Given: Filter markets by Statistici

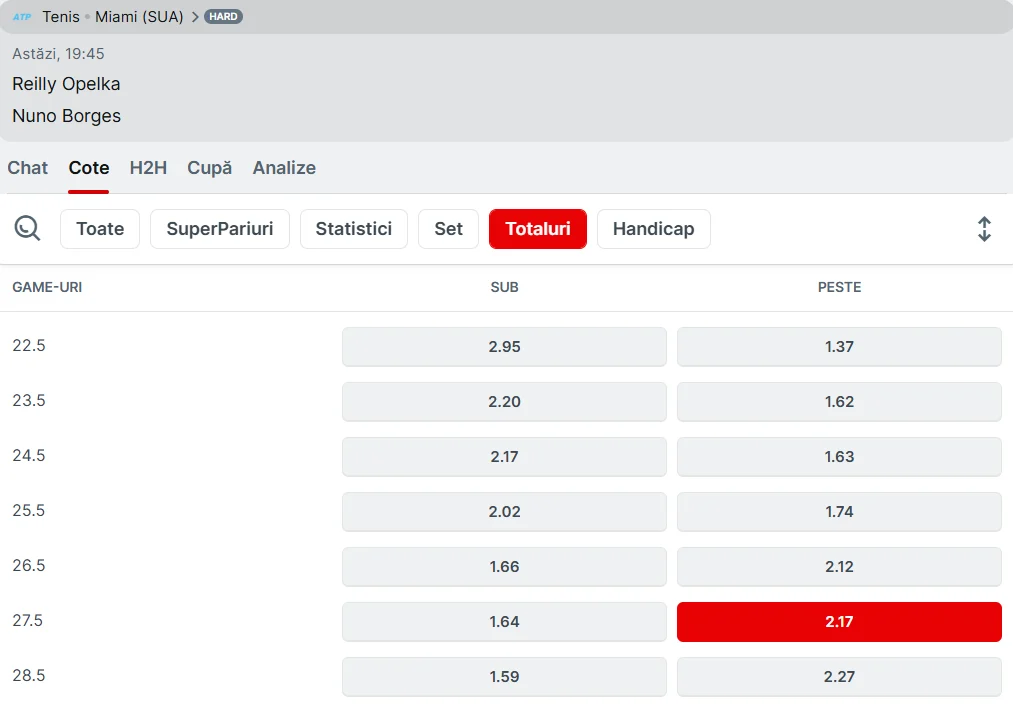Looking at the screenshot, I should tap(353, 229).
